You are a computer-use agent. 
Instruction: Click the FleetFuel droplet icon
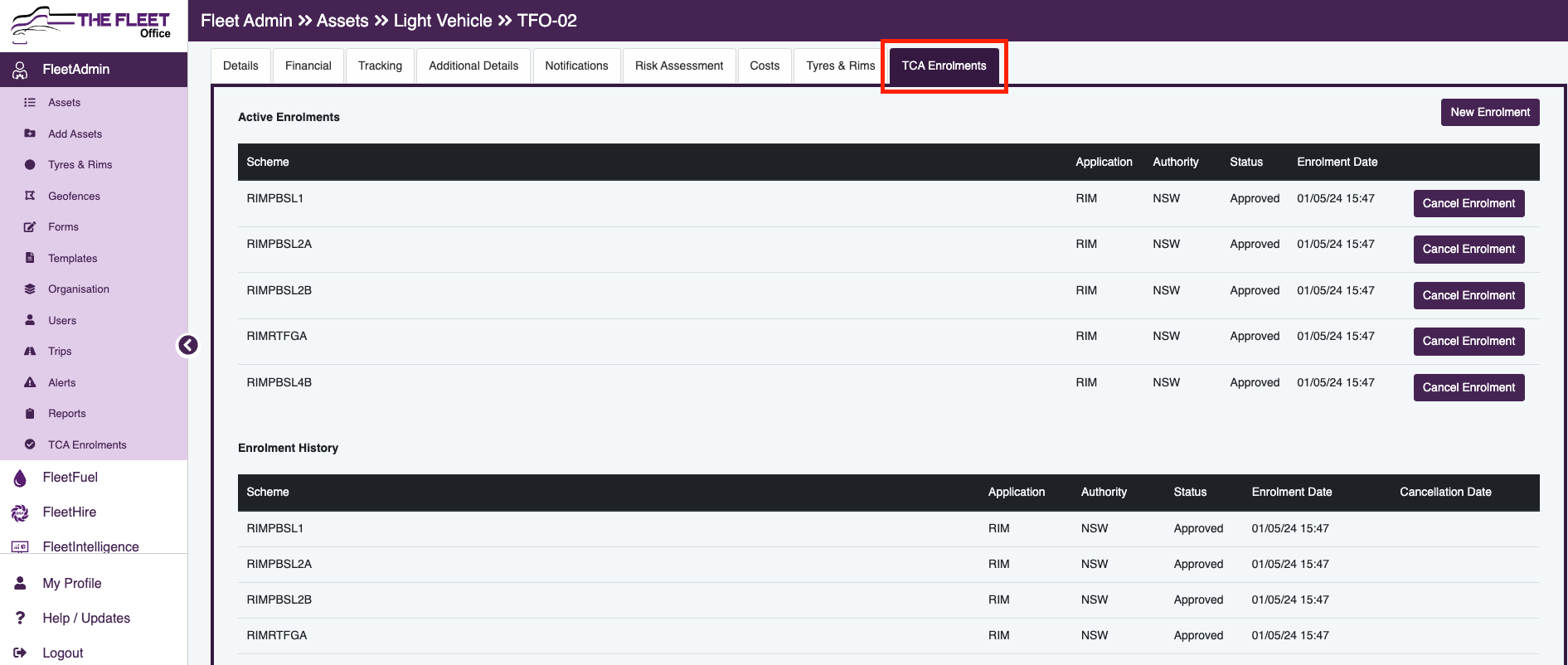[x=20, y=478]
